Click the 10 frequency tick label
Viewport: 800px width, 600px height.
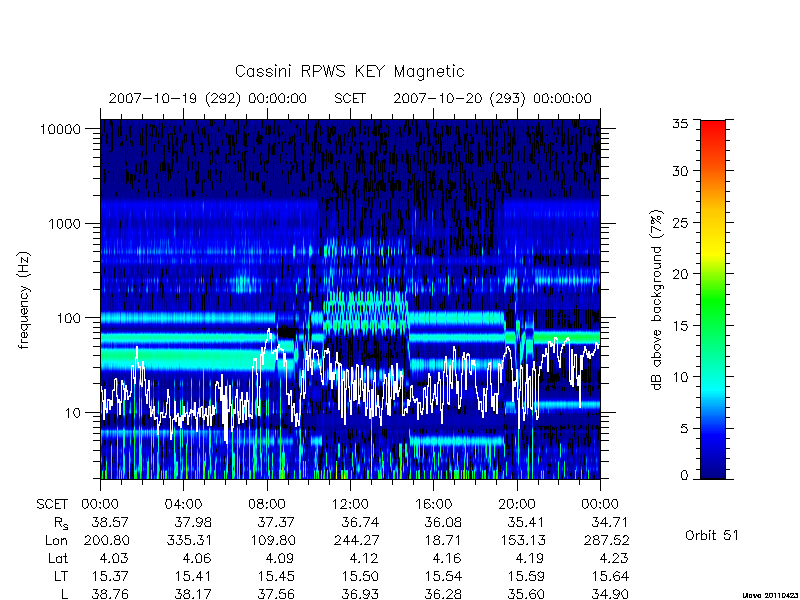[73, 413]
